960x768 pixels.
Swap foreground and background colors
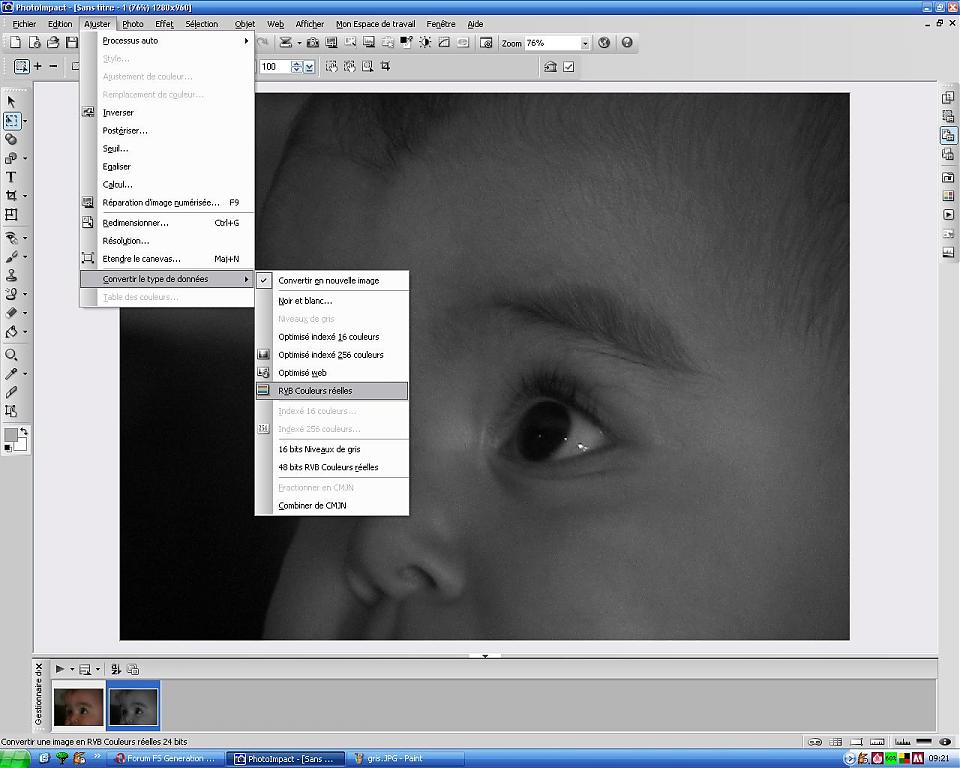point(23,431)
